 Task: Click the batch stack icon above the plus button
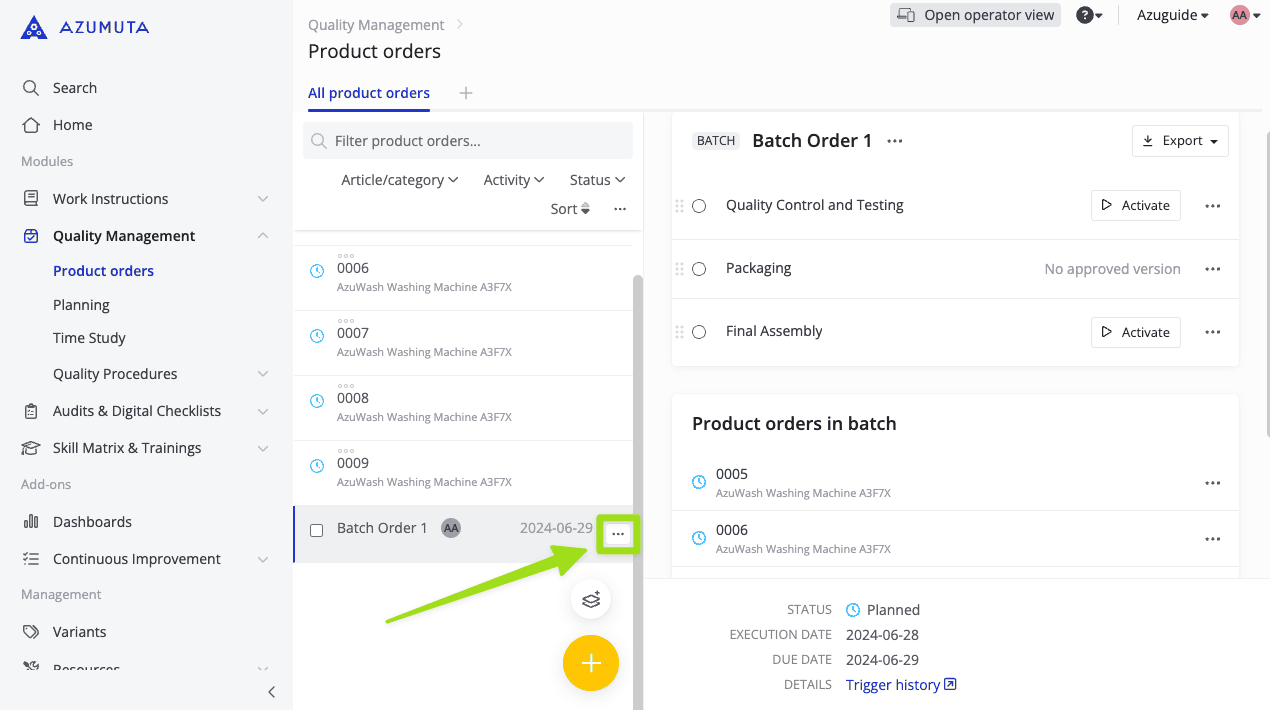coord(591,599)
